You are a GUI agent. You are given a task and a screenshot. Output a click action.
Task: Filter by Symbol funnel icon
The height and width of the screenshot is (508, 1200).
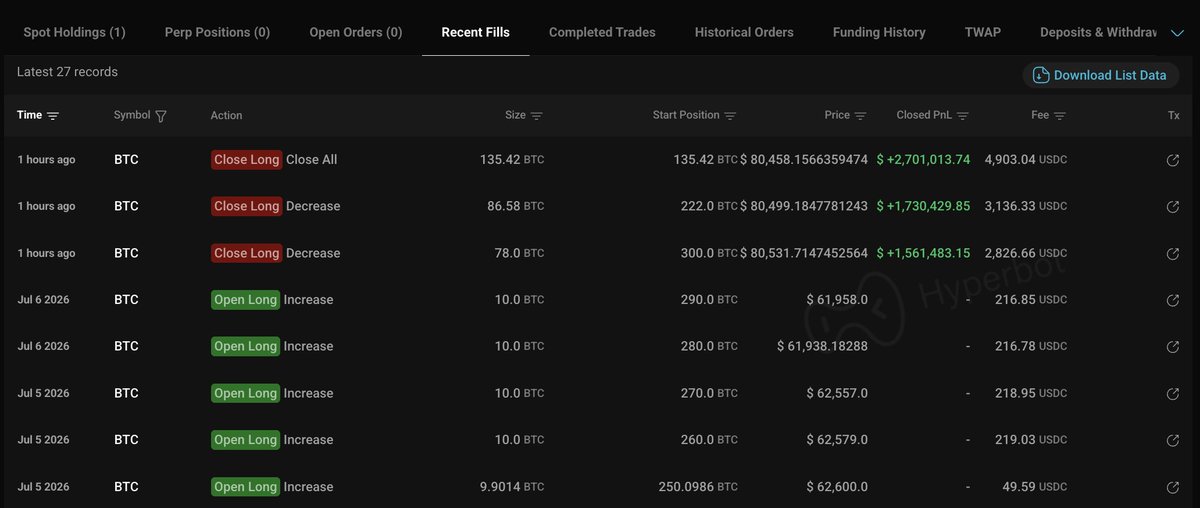(161, 116)
